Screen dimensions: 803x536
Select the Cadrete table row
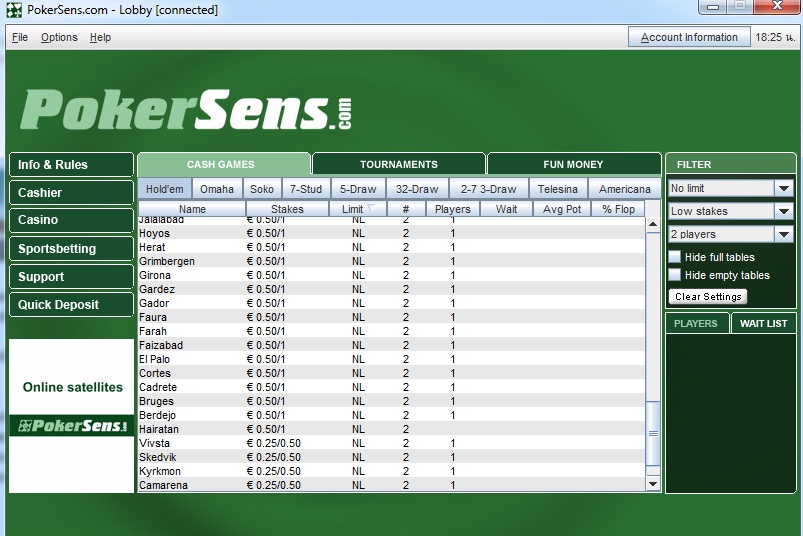pyautogui.click(x=391, y=387)
